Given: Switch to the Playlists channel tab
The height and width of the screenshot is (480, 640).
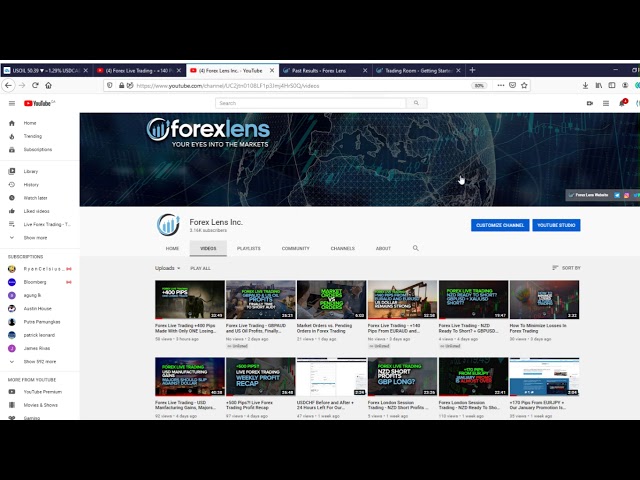Looking at the screenshot, I should [248, 248].
